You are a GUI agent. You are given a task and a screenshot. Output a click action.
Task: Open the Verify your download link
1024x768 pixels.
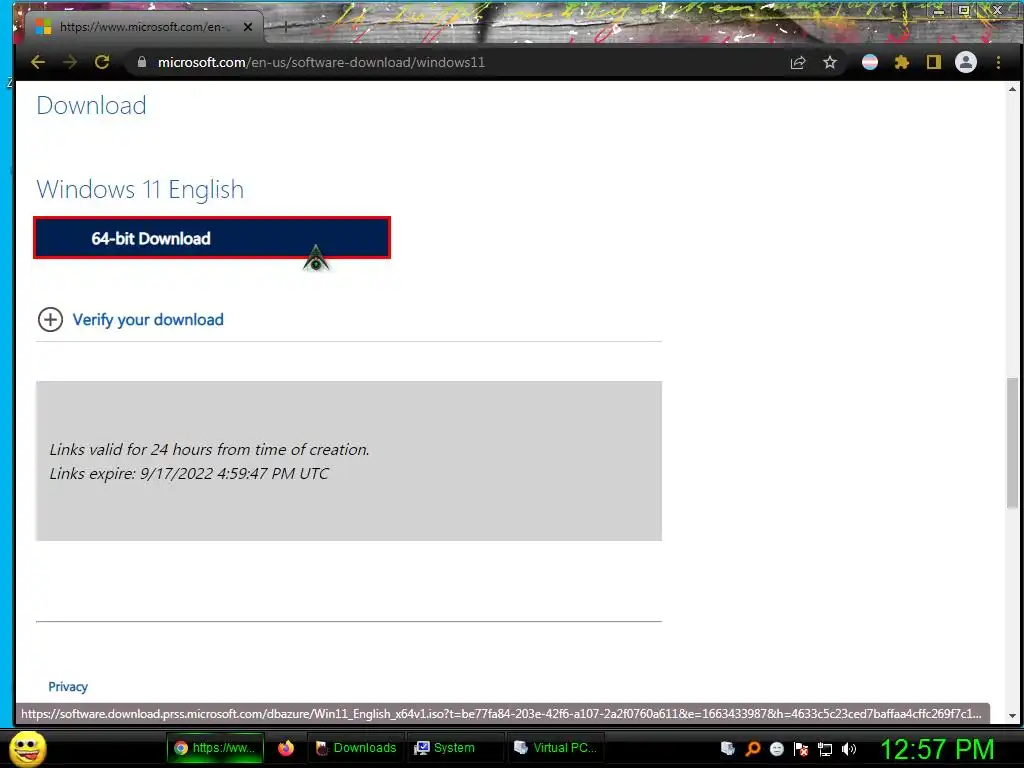148,319
